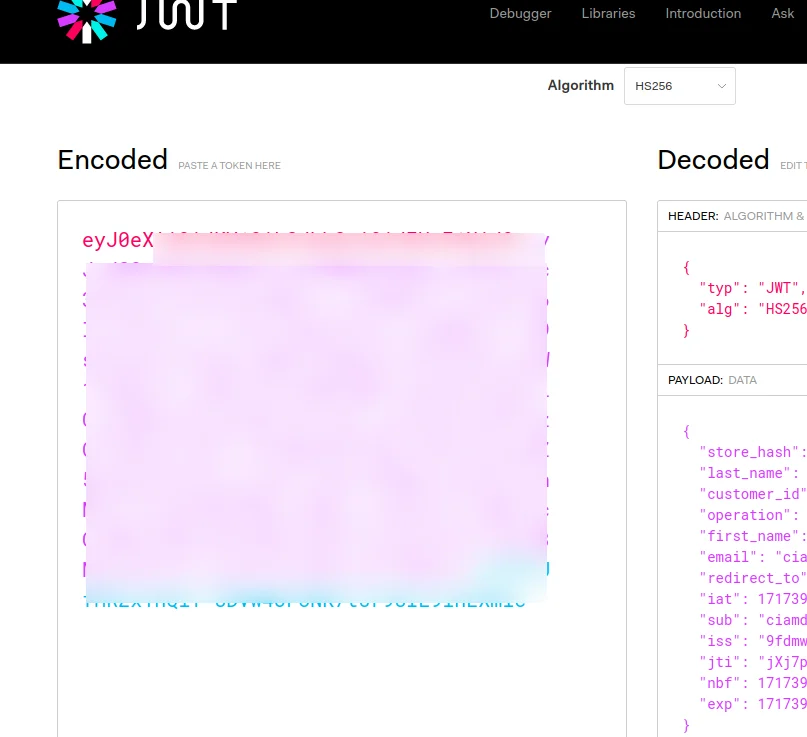Image resolution: width=807 pixels, height=737 pixels.
Task: Click the Encoded heading
Action: pos(112,160)
